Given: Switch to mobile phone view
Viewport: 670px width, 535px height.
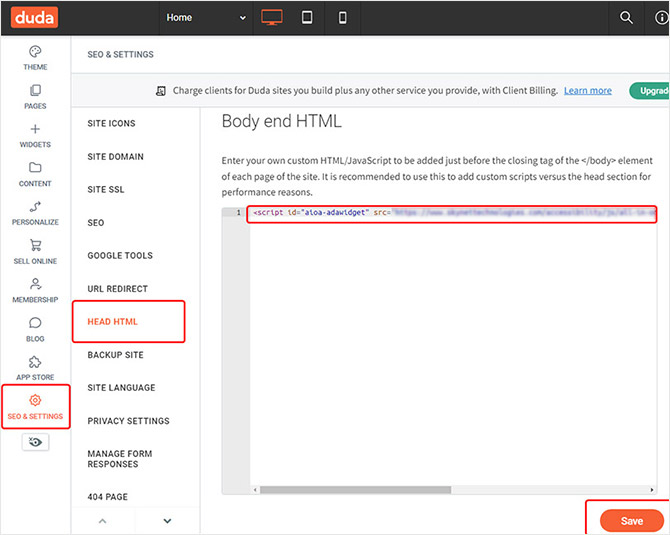Looking at the screenshot, I should coord(342,17).
